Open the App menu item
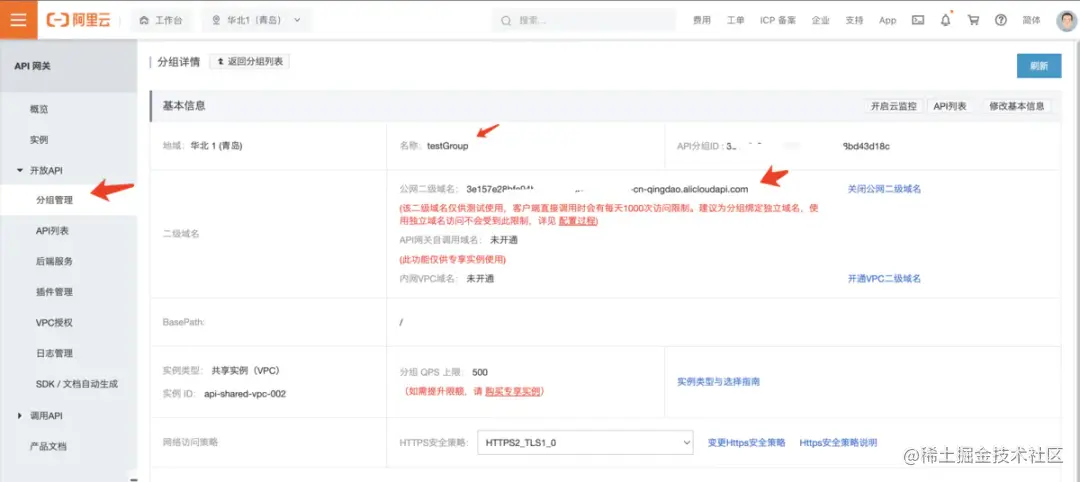 [888, 20]
